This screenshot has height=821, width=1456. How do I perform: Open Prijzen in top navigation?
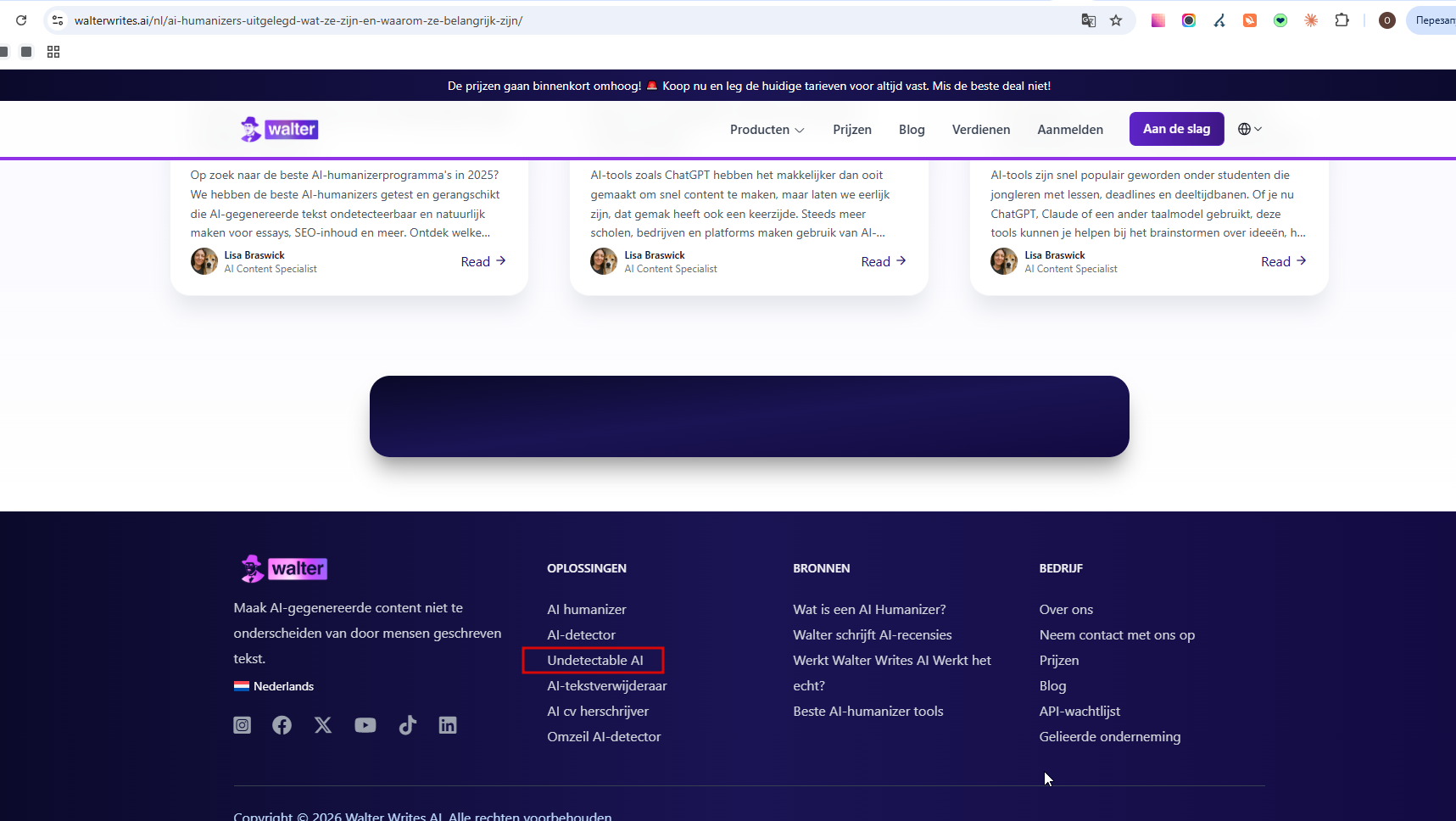pyautogui.click(x=852, y=130)
